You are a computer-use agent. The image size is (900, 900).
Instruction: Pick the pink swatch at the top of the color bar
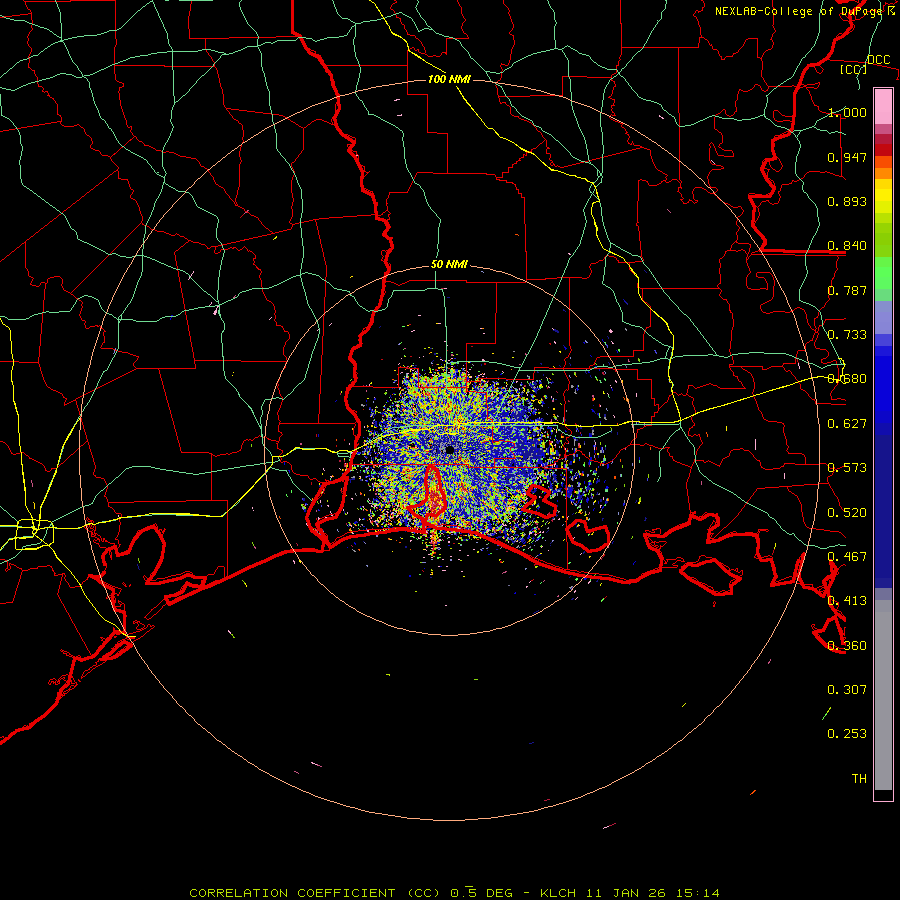click(x=883, y=107)
